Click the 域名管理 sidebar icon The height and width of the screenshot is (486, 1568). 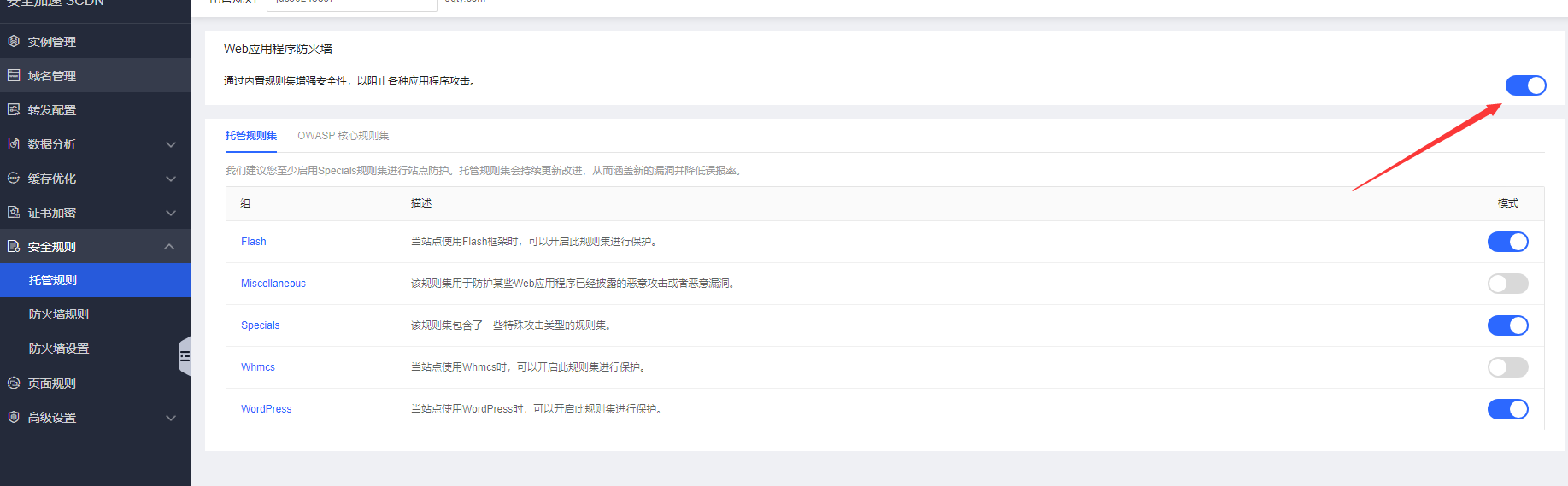[14, 75]
